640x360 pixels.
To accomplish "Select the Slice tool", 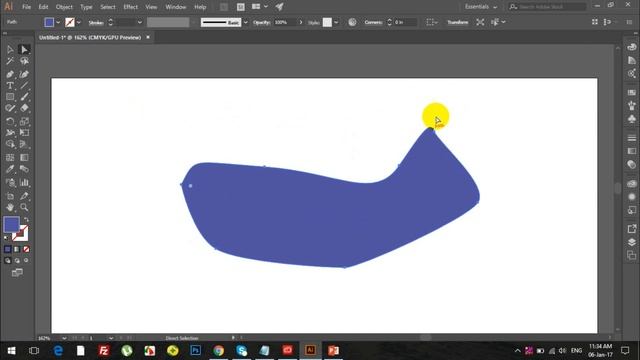I will [x=24, y=196].
